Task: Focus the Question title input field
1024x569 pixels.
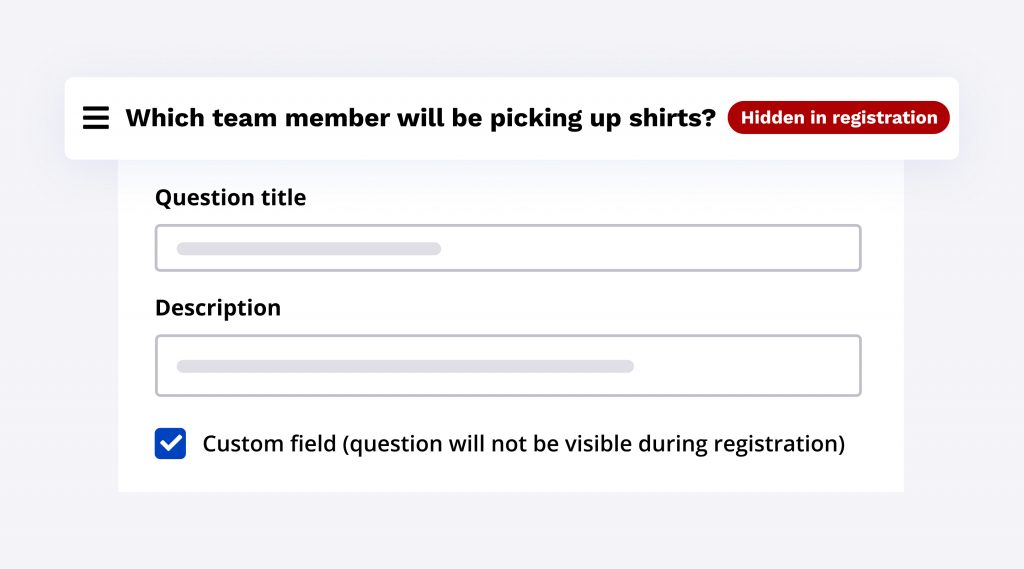Action: (507, 248)
